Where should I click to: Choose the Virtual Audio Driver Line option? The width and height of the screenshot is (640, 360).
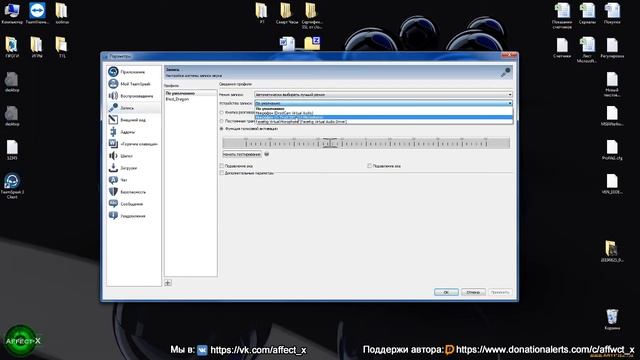point(383,122)
